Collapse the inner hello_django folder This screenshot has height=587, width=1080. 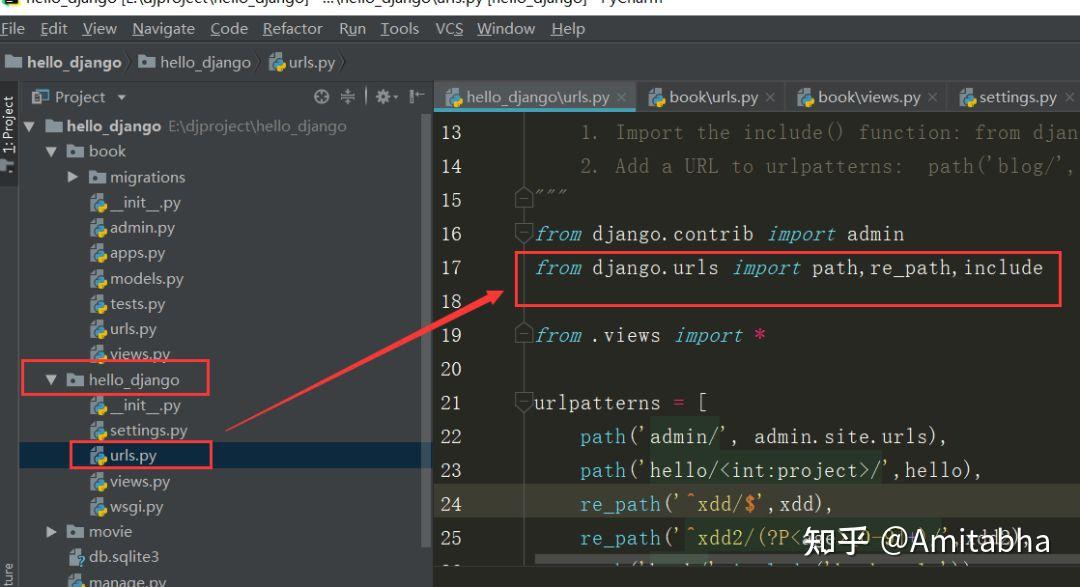point(51,380)
